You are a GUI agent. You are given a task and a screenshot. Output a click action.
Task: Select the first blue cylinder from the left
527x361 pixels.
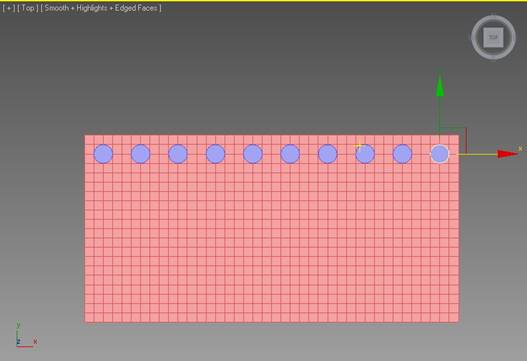pyautogui.click(x=103, y=154)
